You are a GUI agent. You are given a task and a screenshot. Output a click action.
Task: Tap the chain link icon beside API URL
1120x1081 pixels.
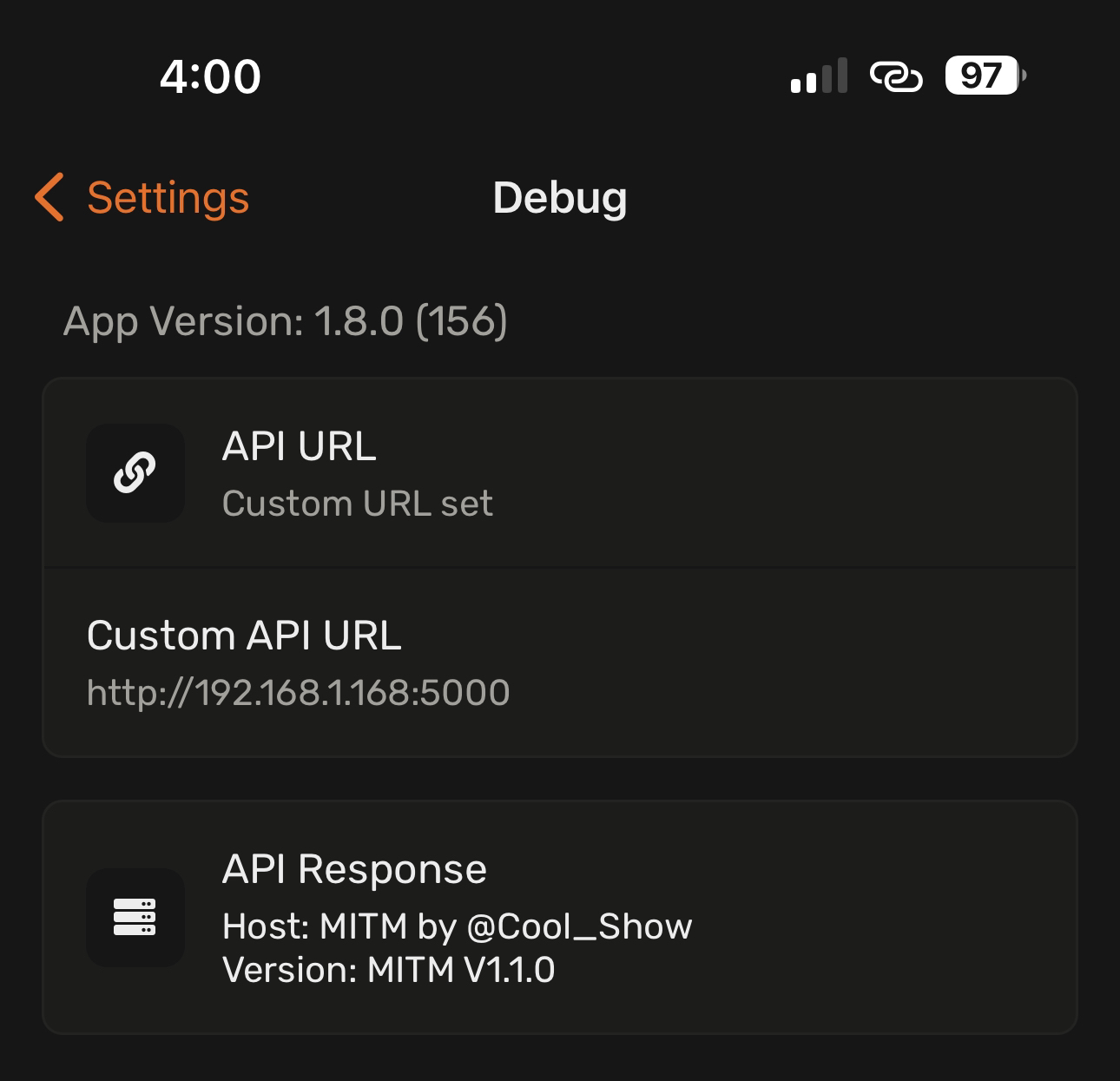[x=135, y=472]
